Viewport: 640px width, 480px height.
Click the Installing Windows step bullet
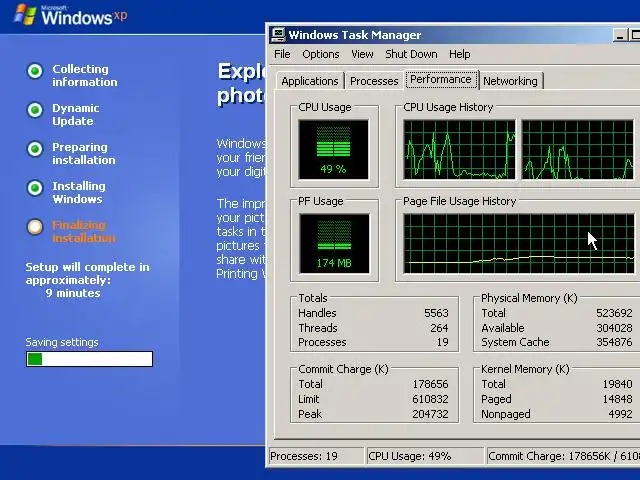(35, 188)
